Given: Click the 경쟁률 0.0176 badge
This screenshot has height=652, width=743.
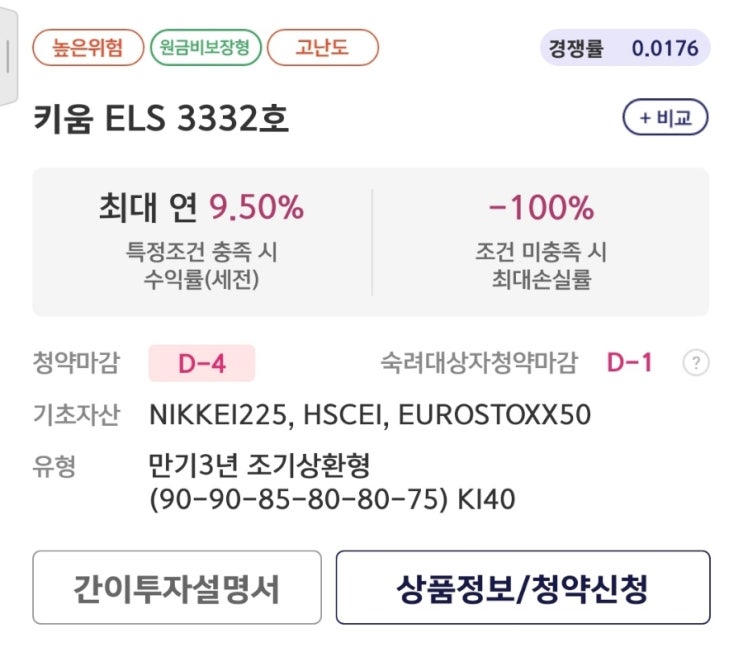Looking at the screenshot, I should [625, 47].
